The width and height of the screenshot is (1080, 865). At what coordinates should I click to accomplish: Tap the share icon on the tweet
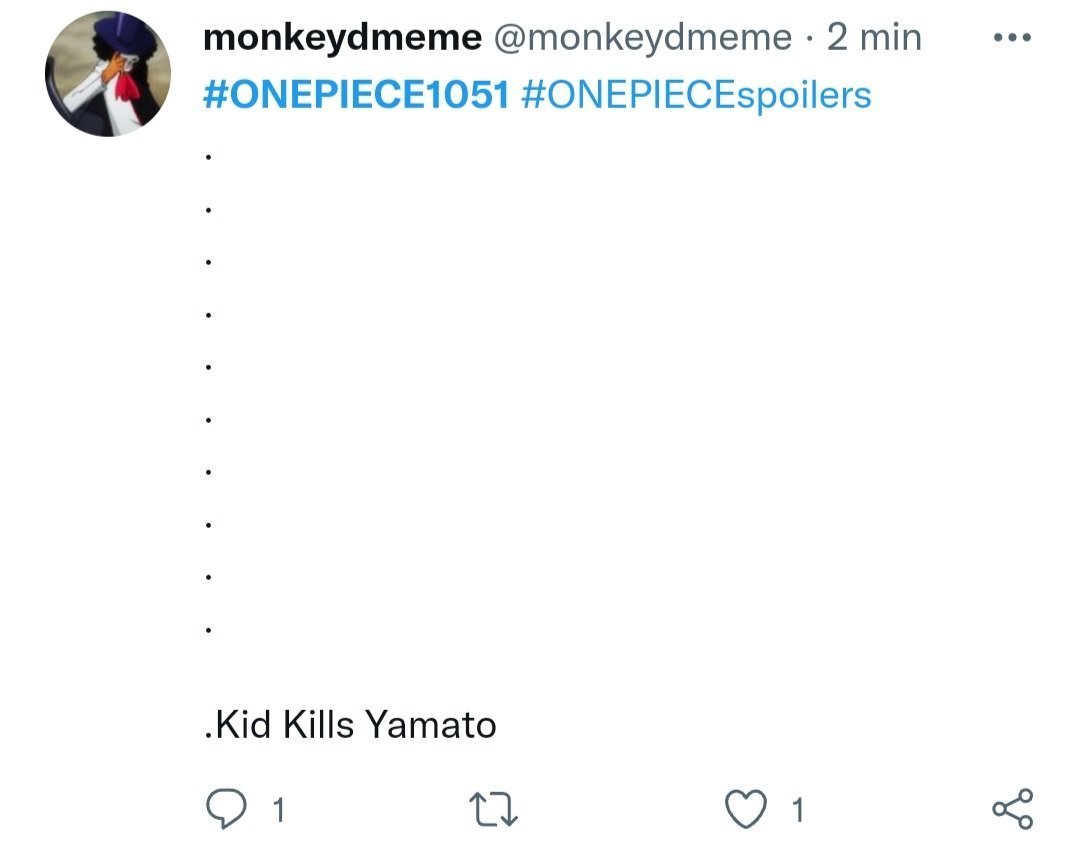1012,809
